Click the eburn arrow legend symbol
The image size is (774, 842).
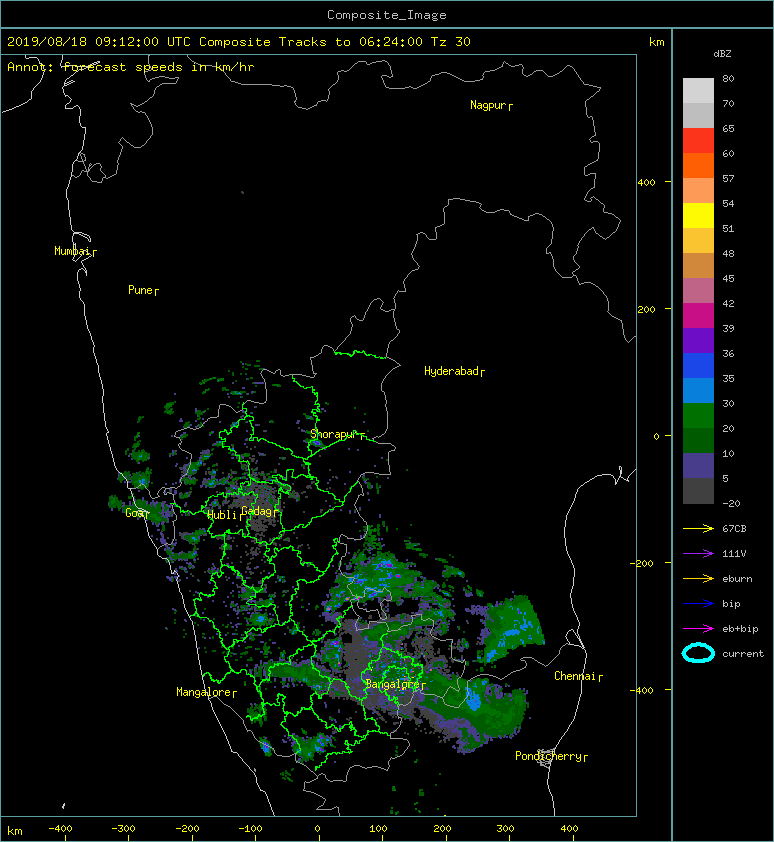[x=698, y=579]
